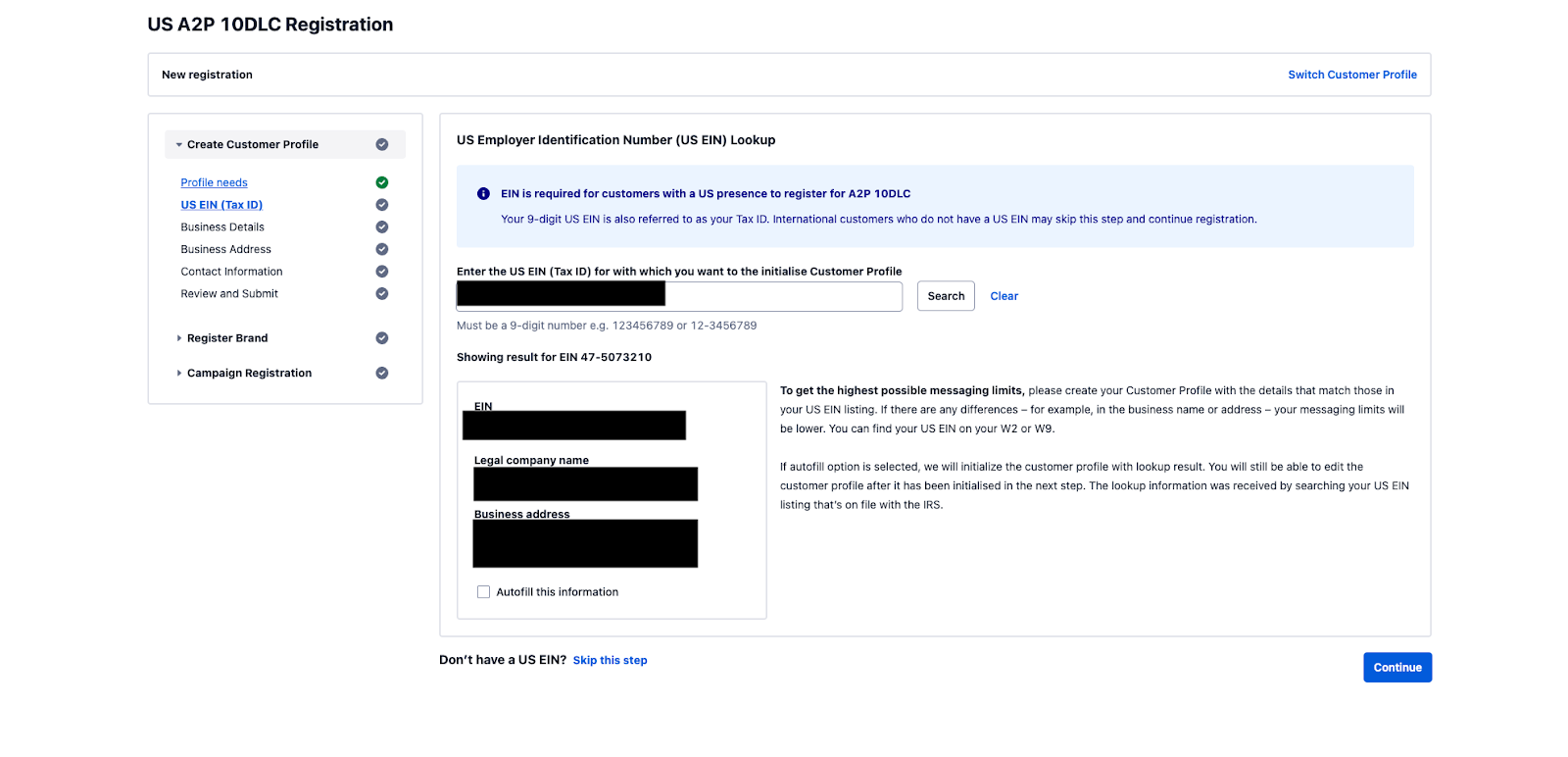The height and width of the screenshot is (757, 1568).
Task: Click the Continue button
Action: (1397, 668)
